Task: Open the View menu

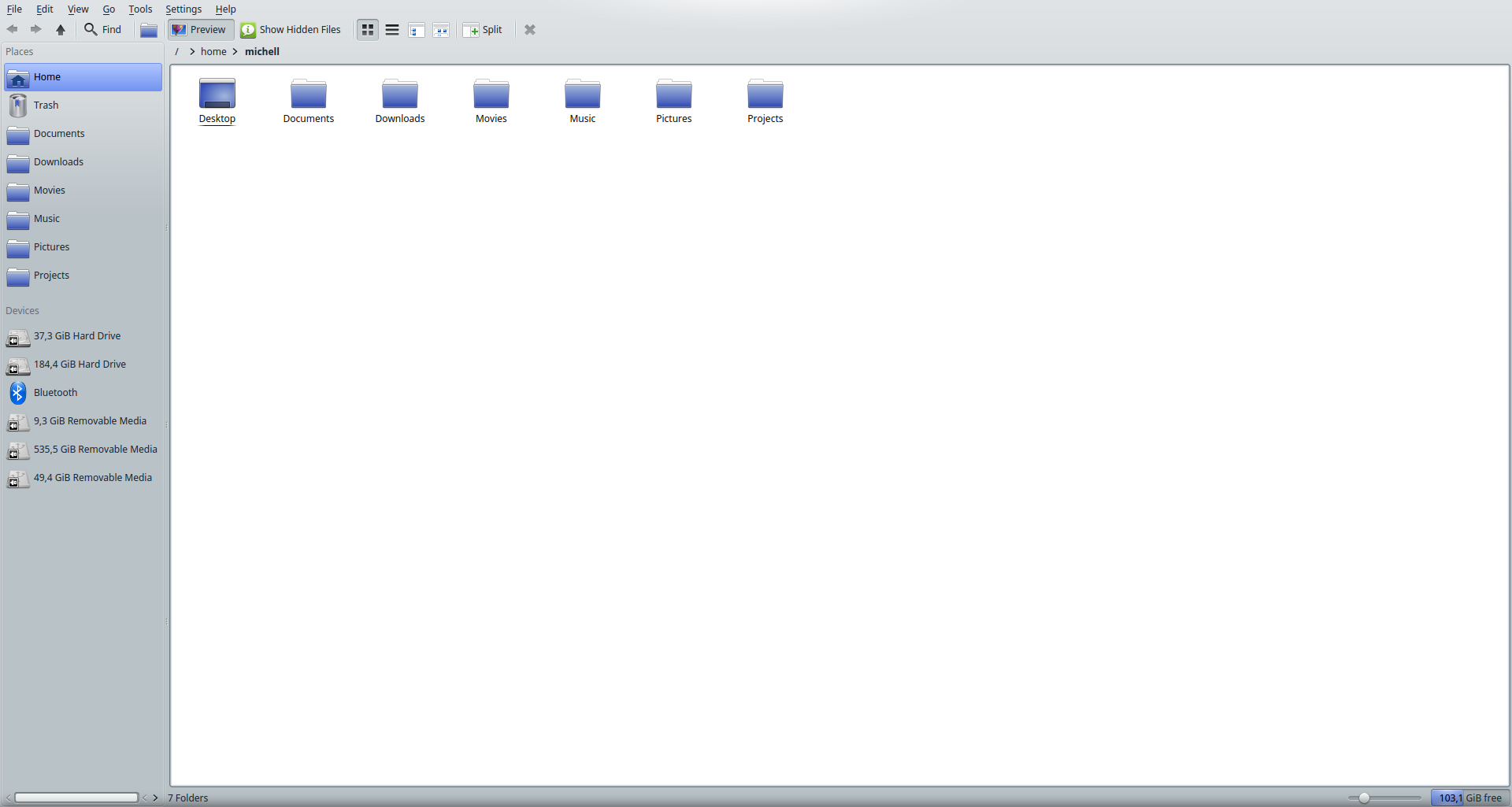Action: coord(78,9)
